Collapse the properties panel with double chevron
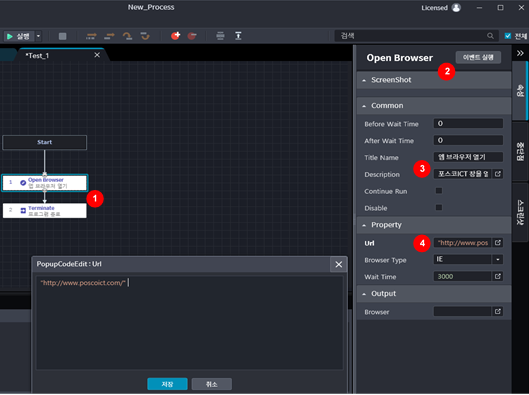 520,53
